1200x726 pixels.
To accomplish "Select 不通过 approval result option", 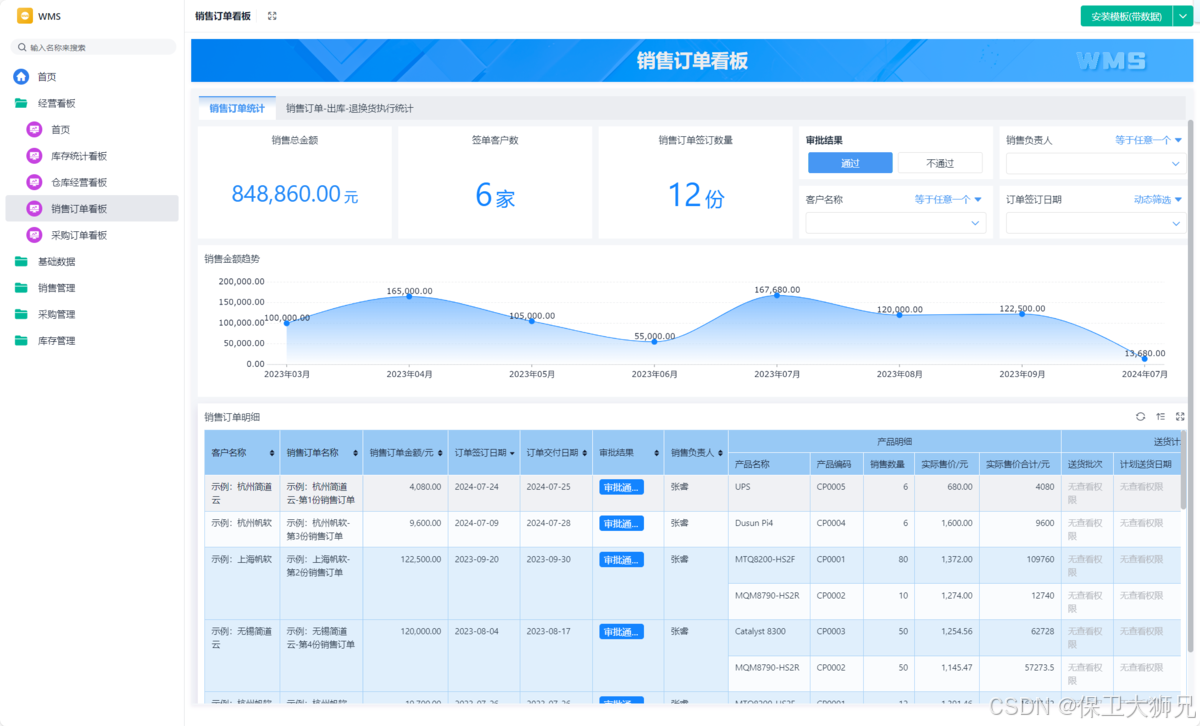I will tap(940, 163).
